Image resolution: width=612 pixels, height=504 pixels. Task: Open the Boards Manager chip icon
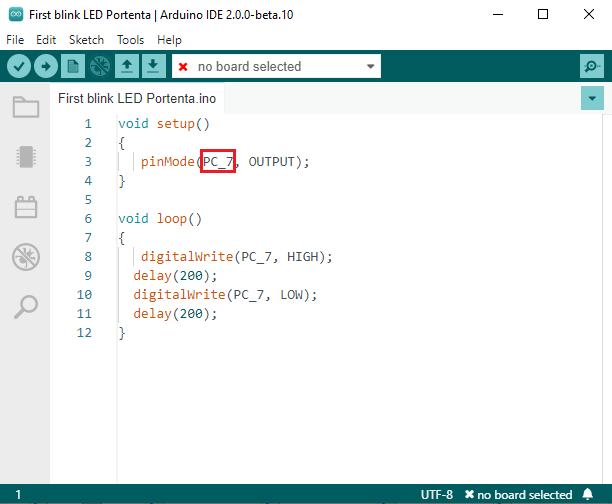pos(26,157)
